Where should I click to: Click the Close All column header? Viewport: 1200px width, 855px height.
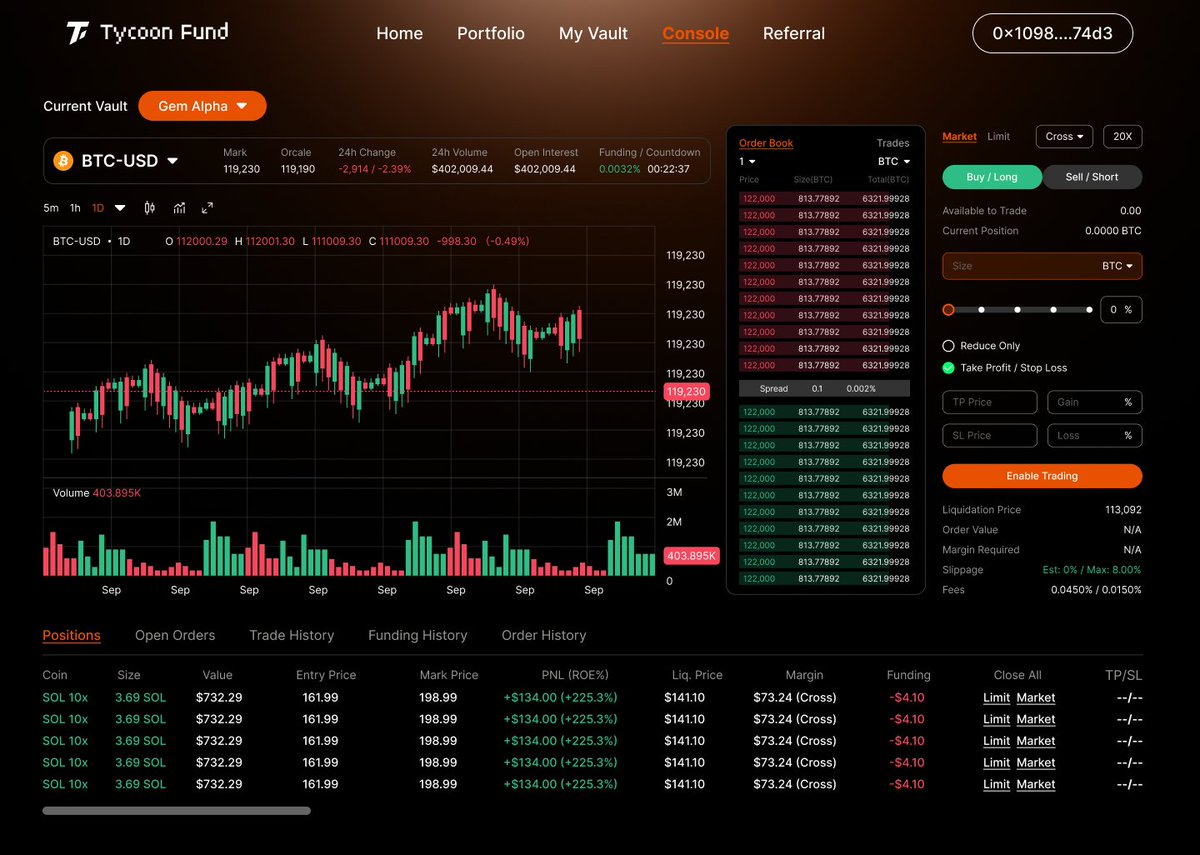(x=1018, y=675)
